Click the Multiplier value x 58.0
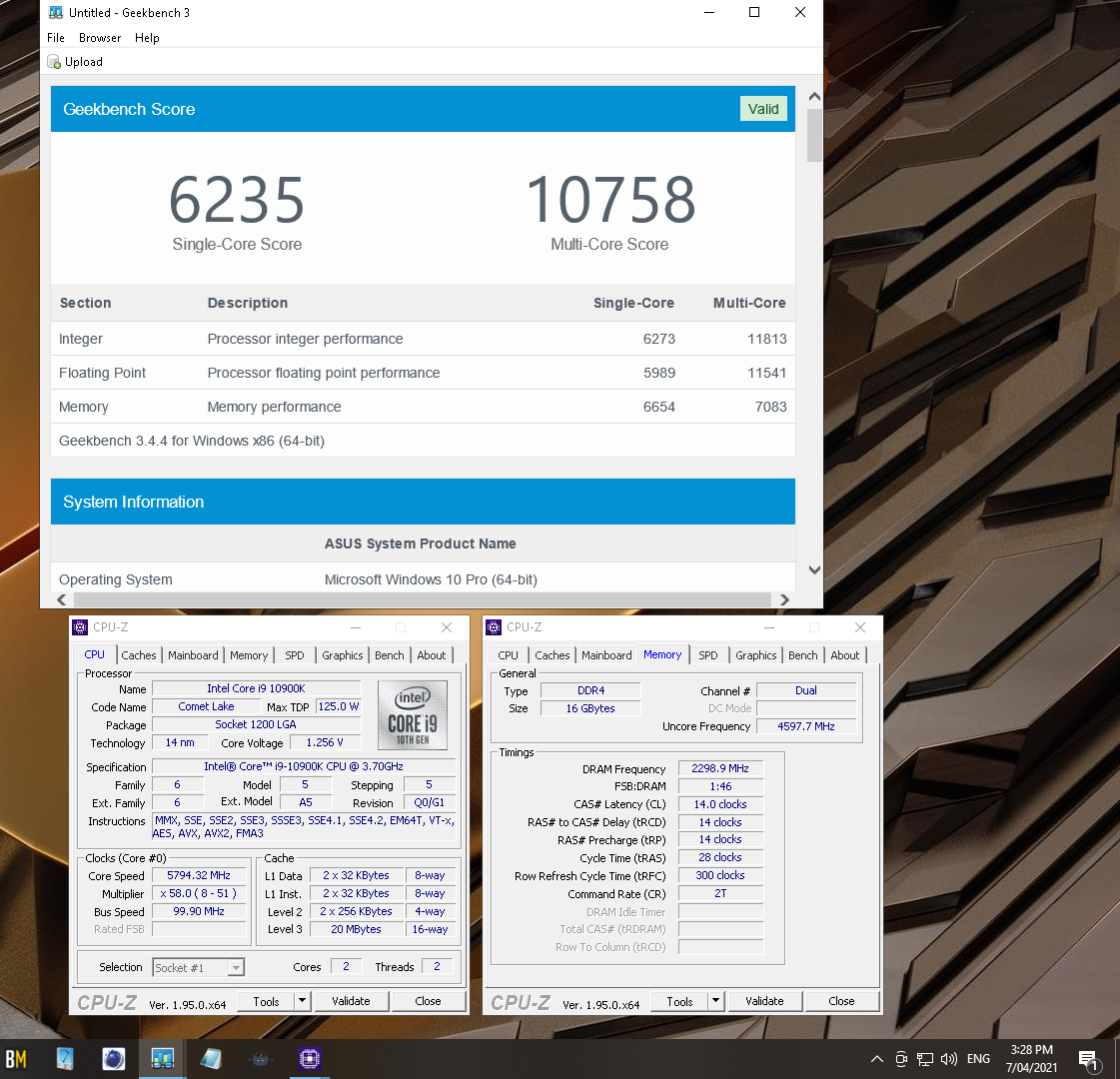The height and width of the screenshot is (1079, 1120). (x=199, y=893)
